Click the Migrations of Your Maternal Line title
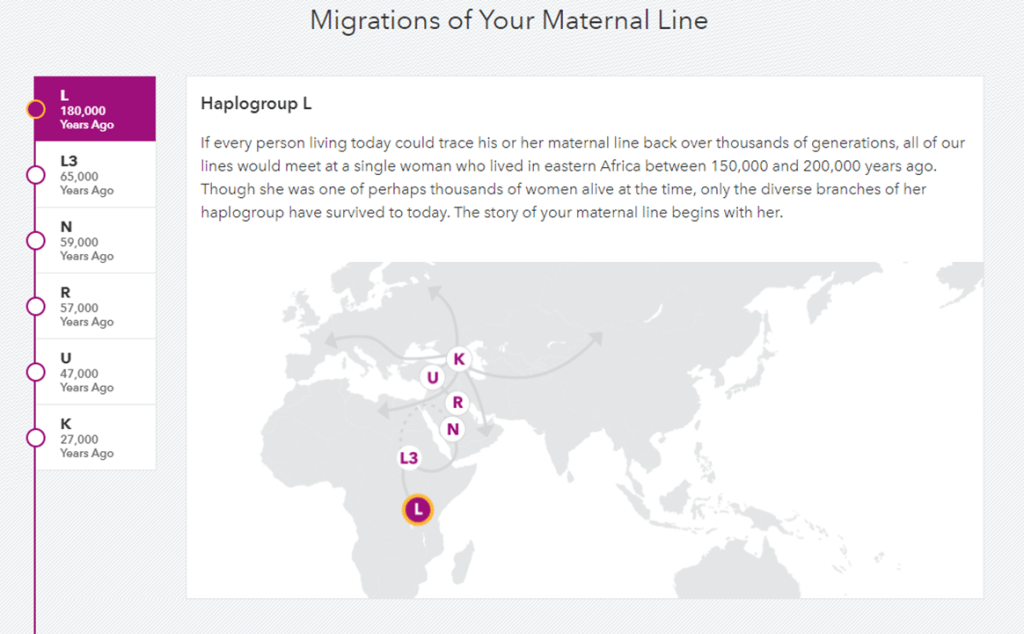This screenshot has width=1024, height=634. tap(509, 21)
